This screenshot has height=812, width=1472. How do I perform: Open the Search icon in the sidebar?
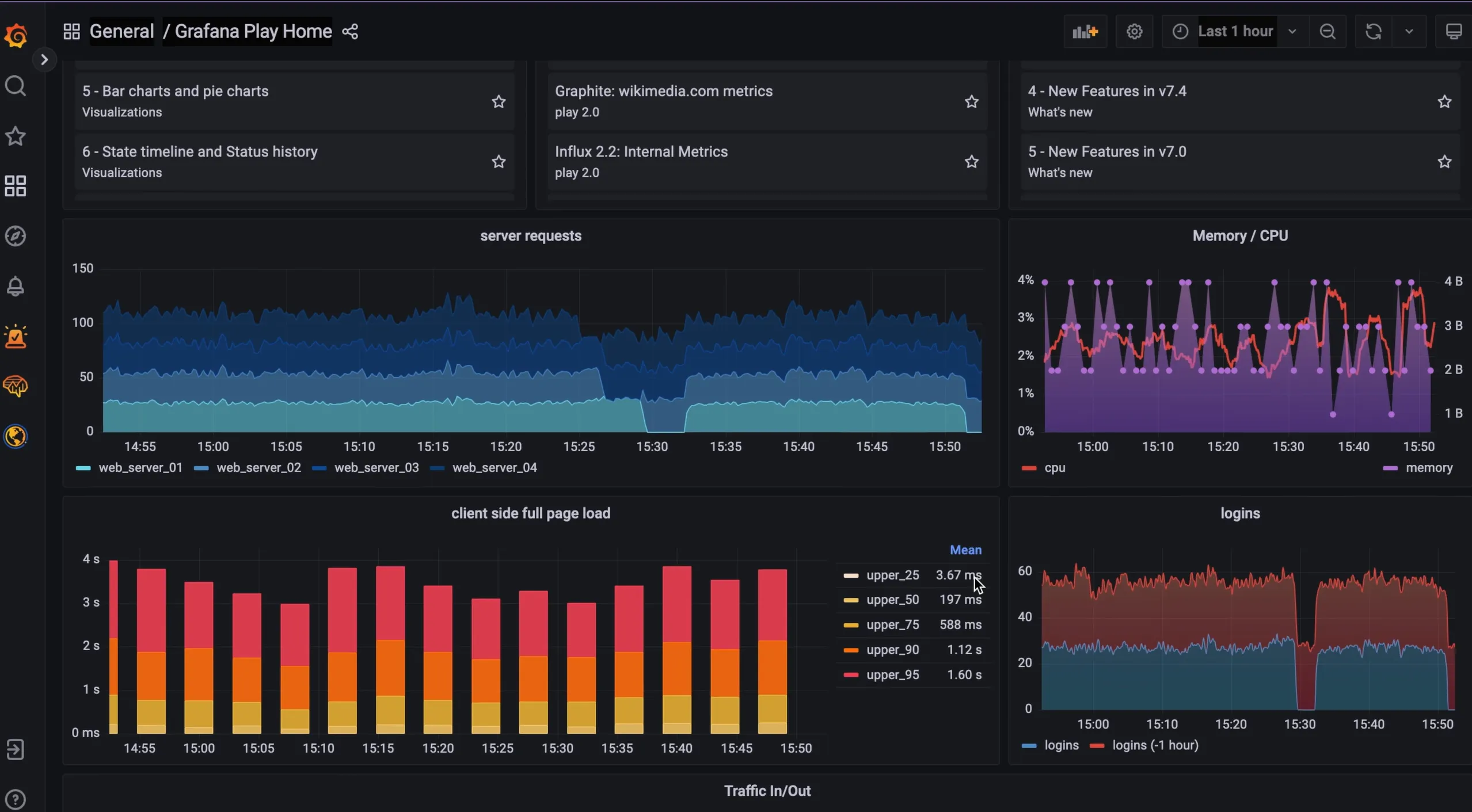coord(16,86)
